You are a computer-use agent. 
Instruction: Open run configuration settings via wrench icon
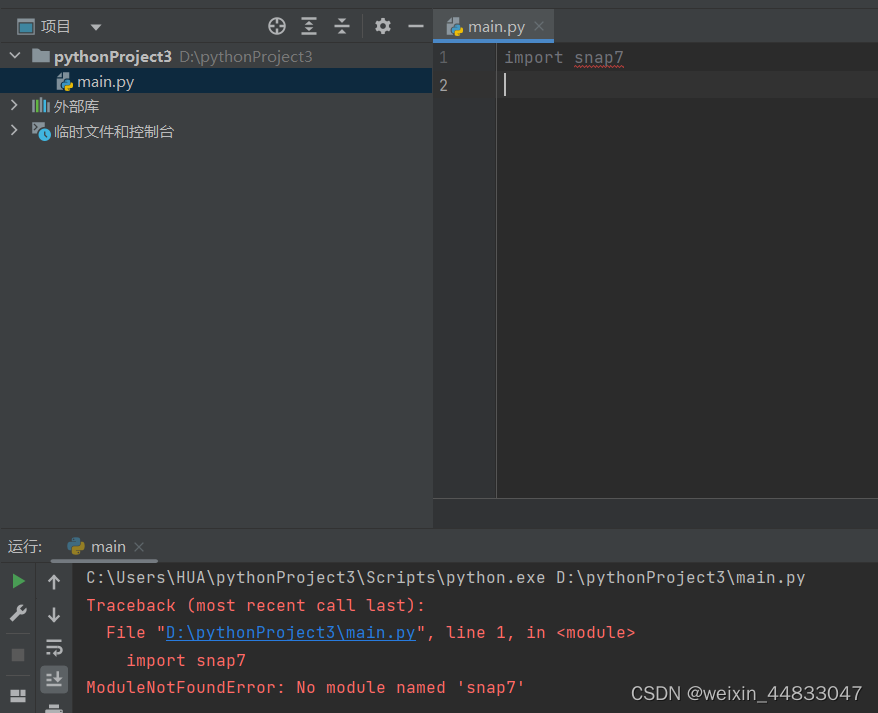click(18, 612)
